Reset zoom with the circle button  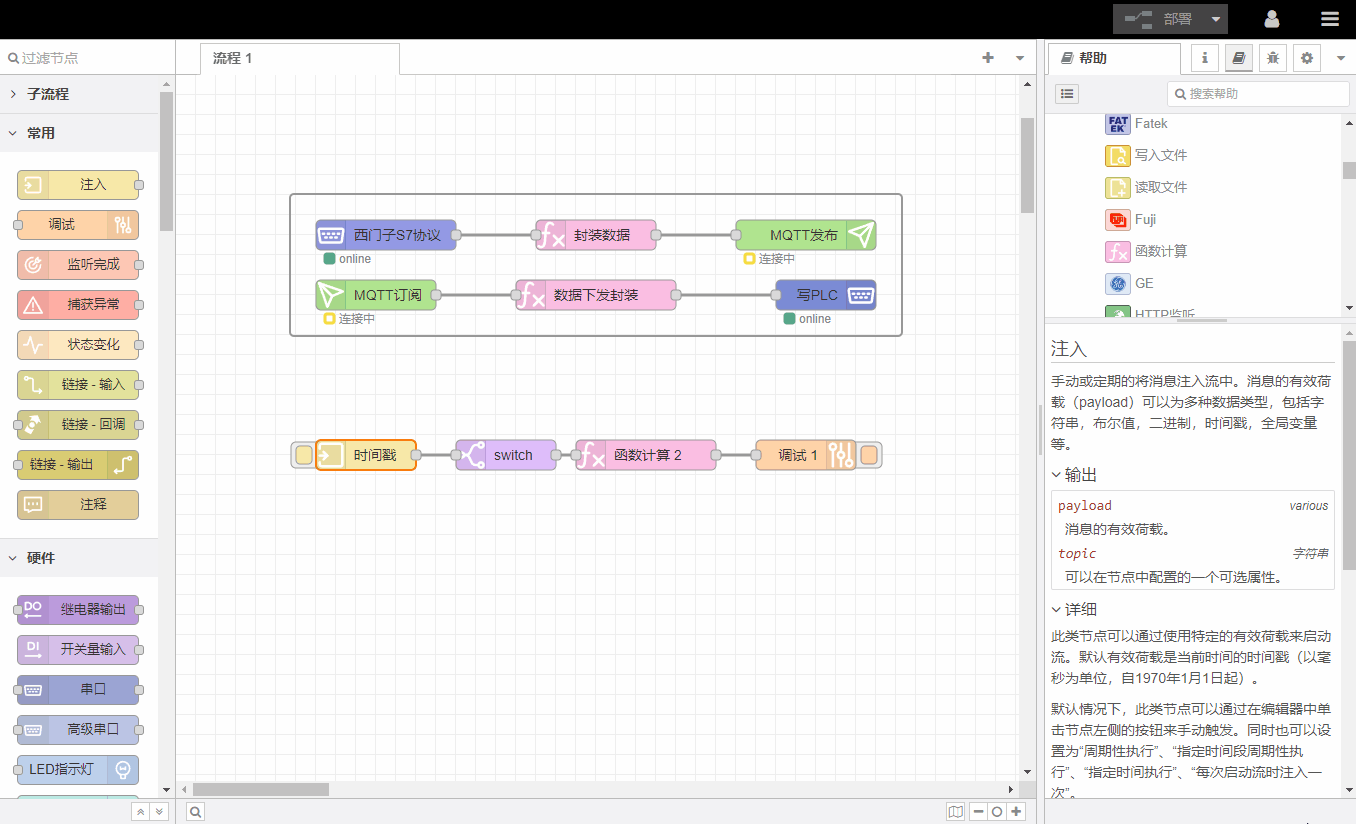point(997,812)
